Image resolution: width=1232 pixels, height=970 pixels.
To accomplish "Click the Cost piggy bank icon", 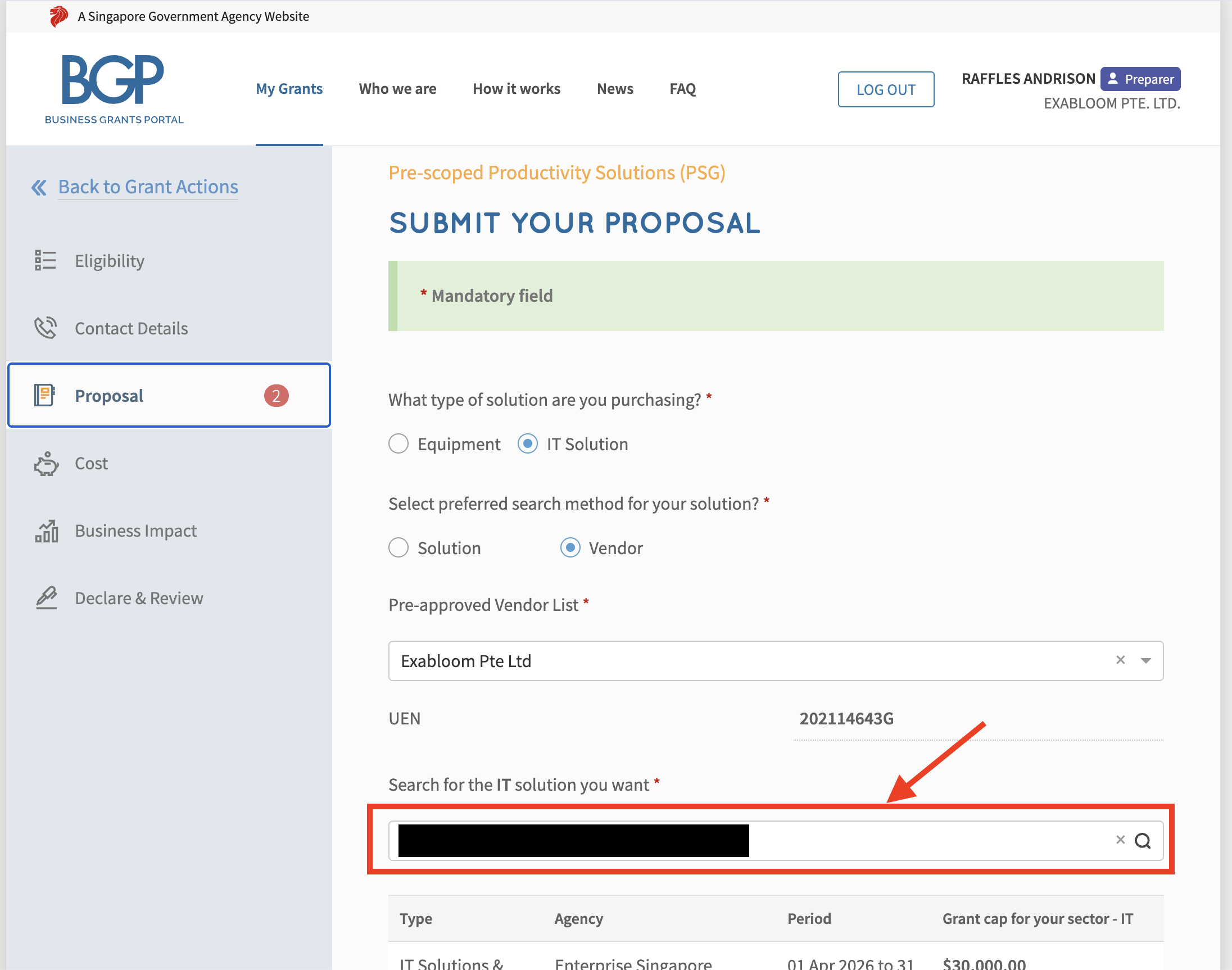I will click(x=46, y=464).
